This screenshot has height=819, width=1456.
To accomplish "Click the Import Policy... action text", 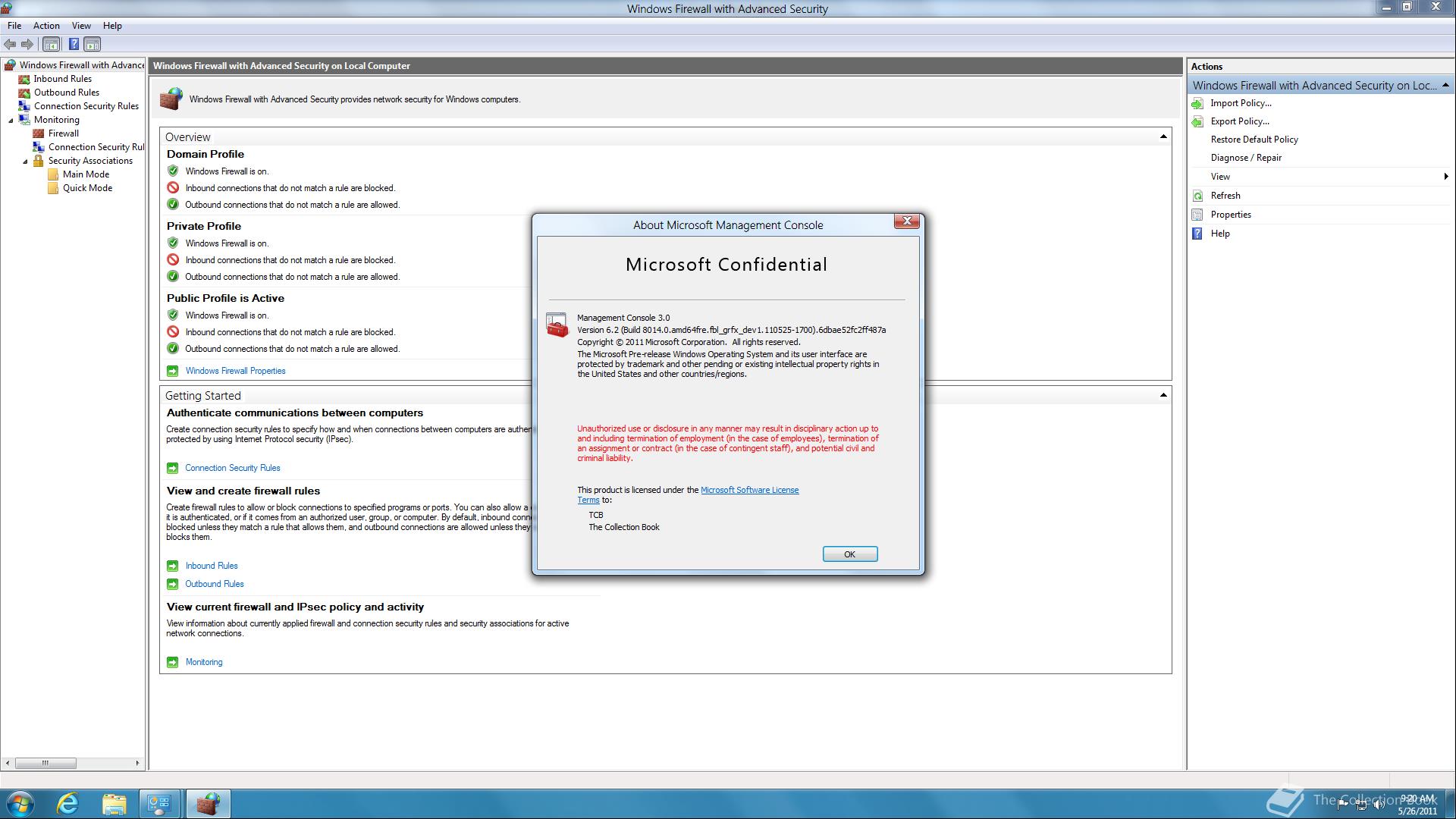I will click(x=1241, y=103).
